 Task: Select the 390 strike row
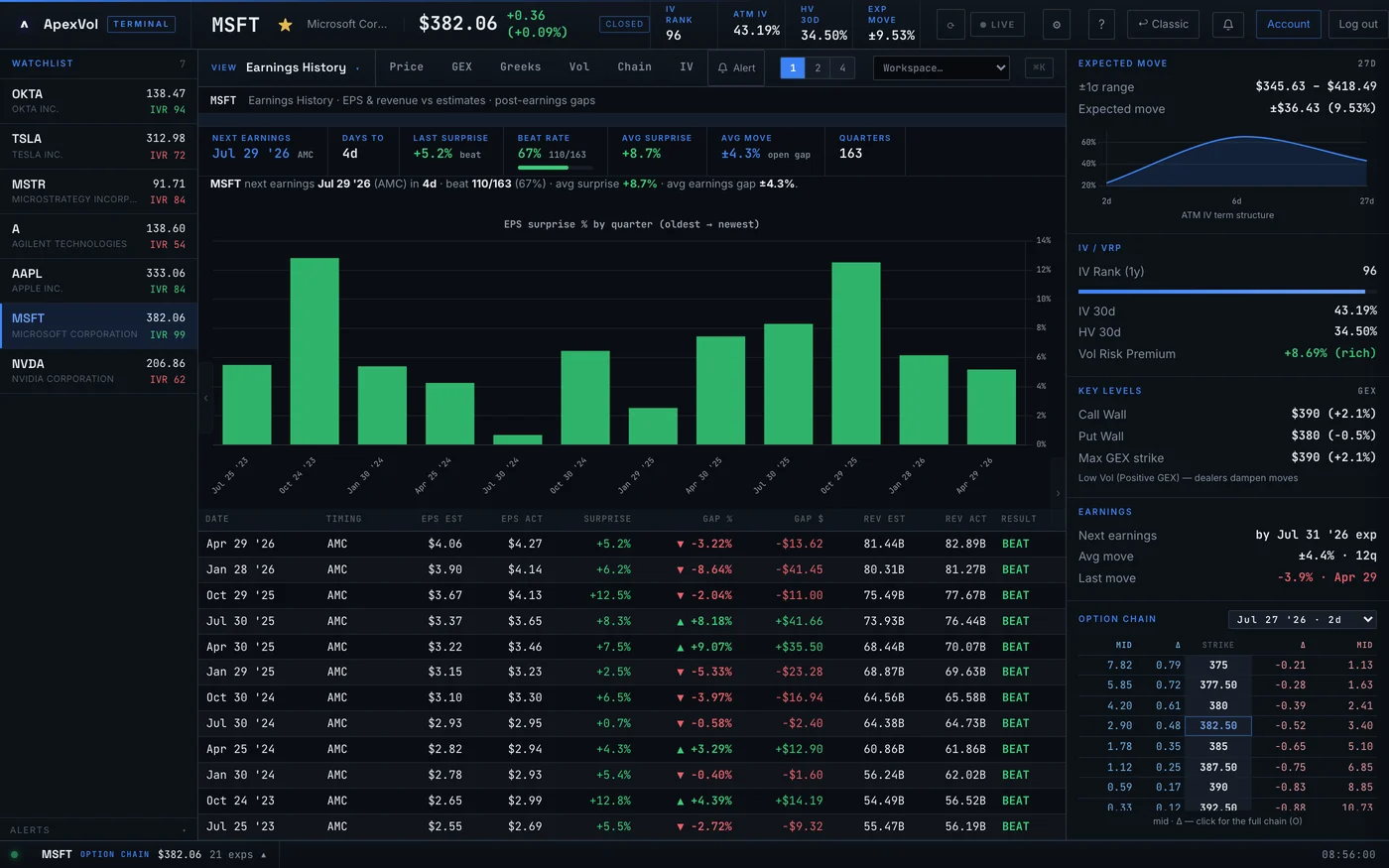pos(1227,787)
